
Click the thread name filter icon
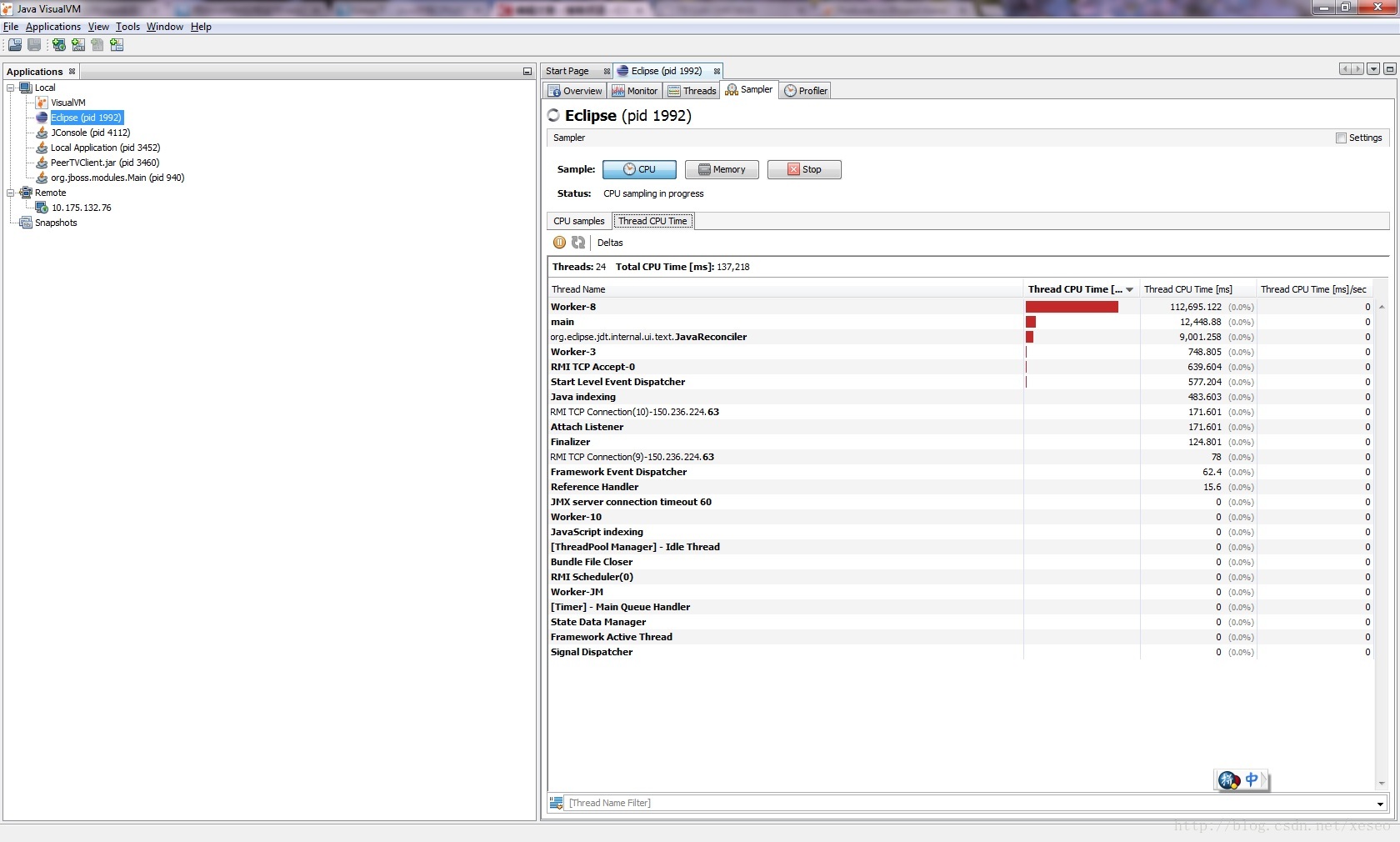557,803
